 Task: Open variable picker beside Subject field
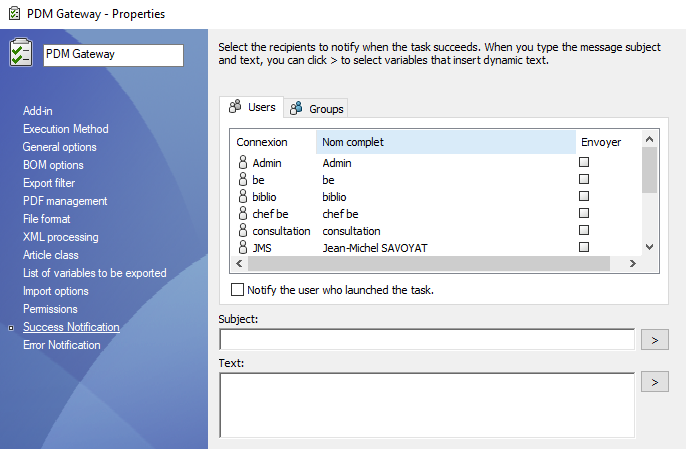[655, 340]
